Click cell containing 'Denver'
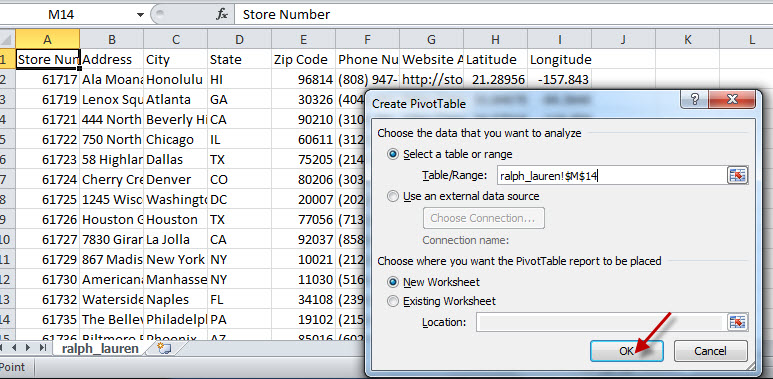 176,179
